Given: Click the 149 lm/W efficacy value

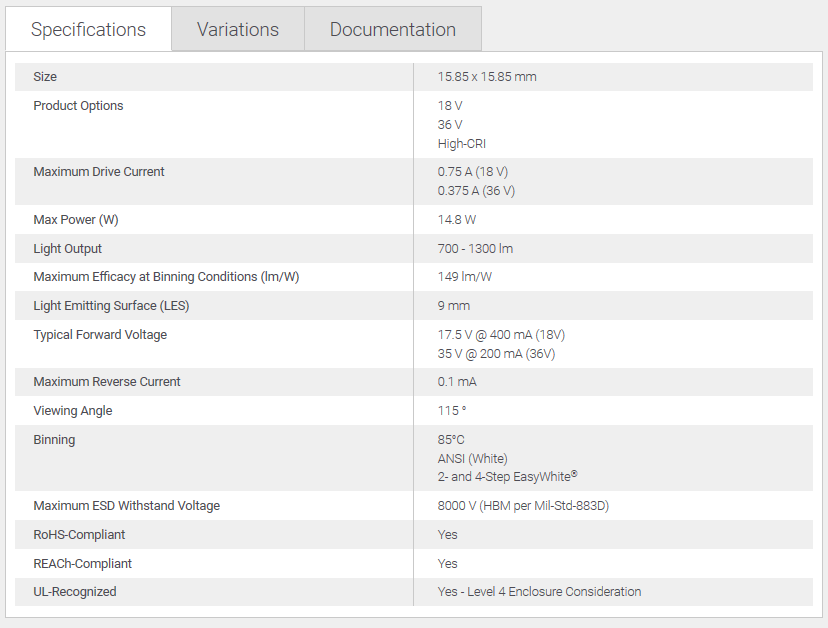Looking at the screenshot, I should tap(464, 277).
